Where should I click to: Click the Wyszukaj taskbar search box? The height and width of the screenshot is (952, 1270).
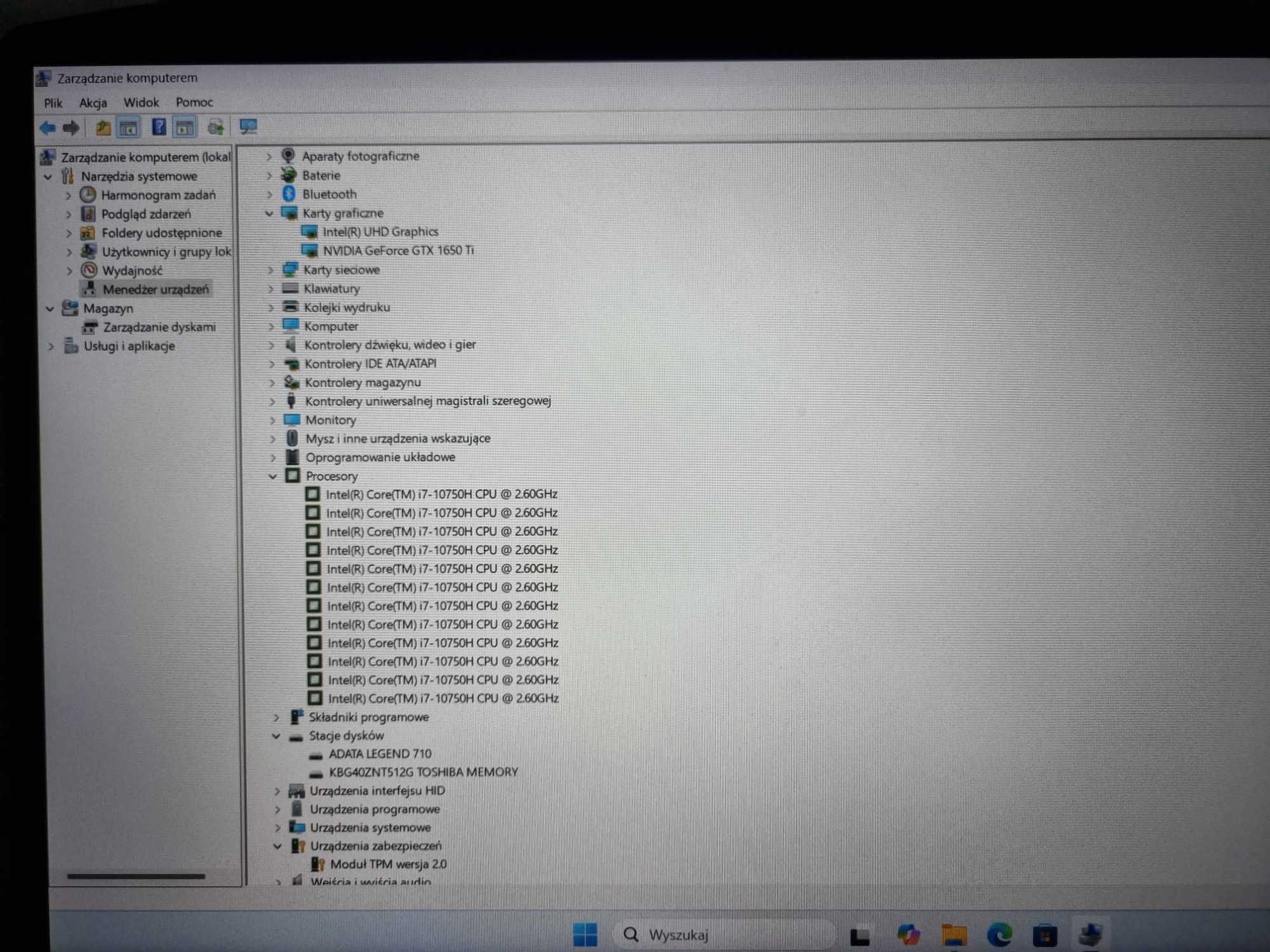click(x=723, y=935)
